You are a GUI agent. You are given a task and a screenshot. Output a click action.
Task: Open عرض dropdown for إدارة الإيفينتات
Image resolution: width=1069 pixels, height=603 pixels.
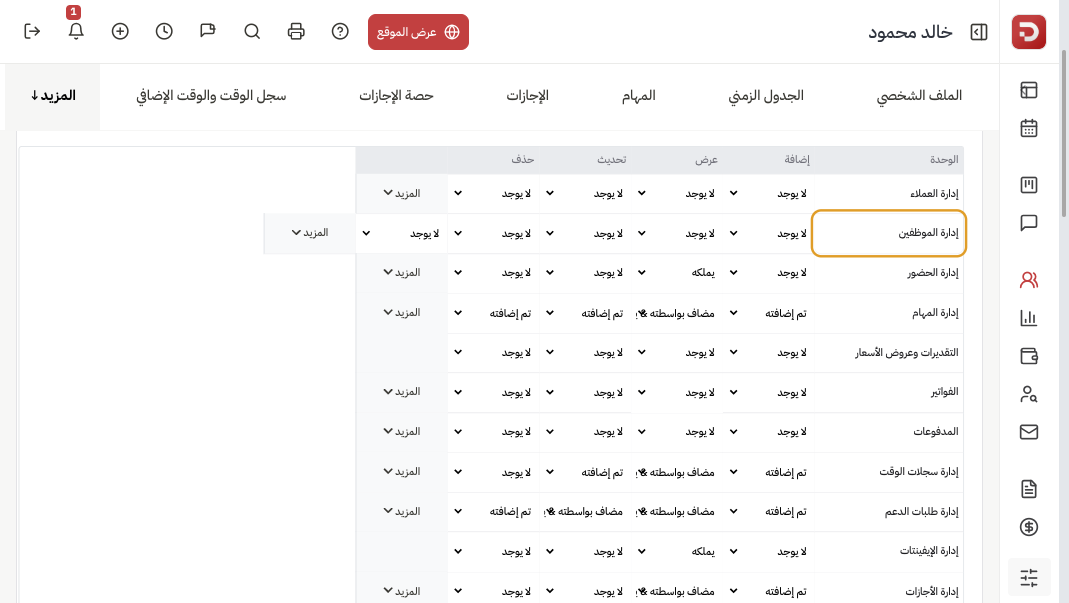pos(676,551)
